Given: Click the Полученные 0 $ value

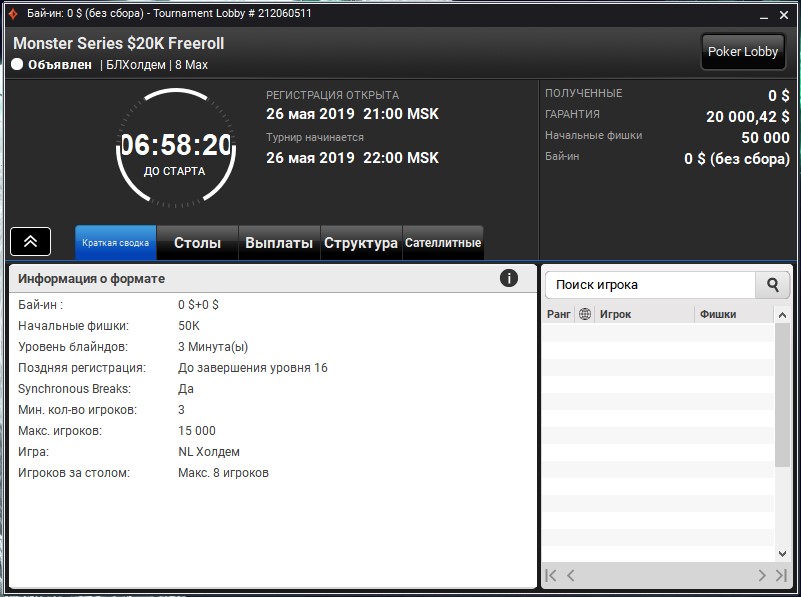Looking at the screenshot, I should 779,95.
